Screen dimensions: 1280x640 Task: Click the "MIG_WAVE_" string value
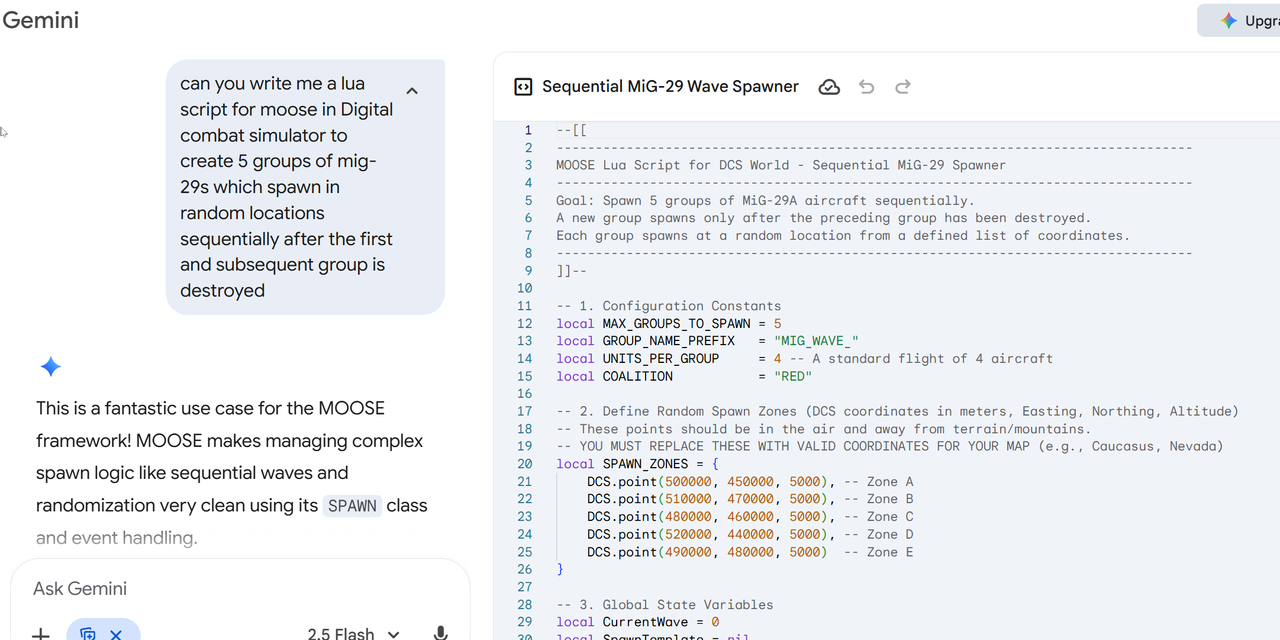point(816,341)
